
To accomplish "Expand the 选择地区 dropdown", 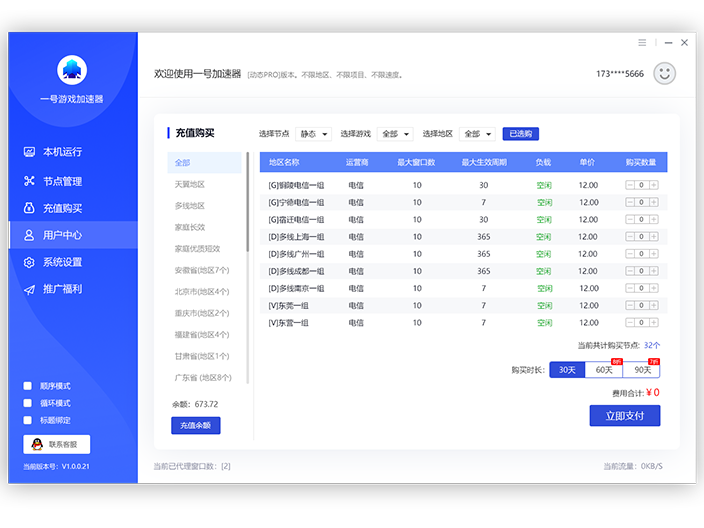I will coord(477,134).
